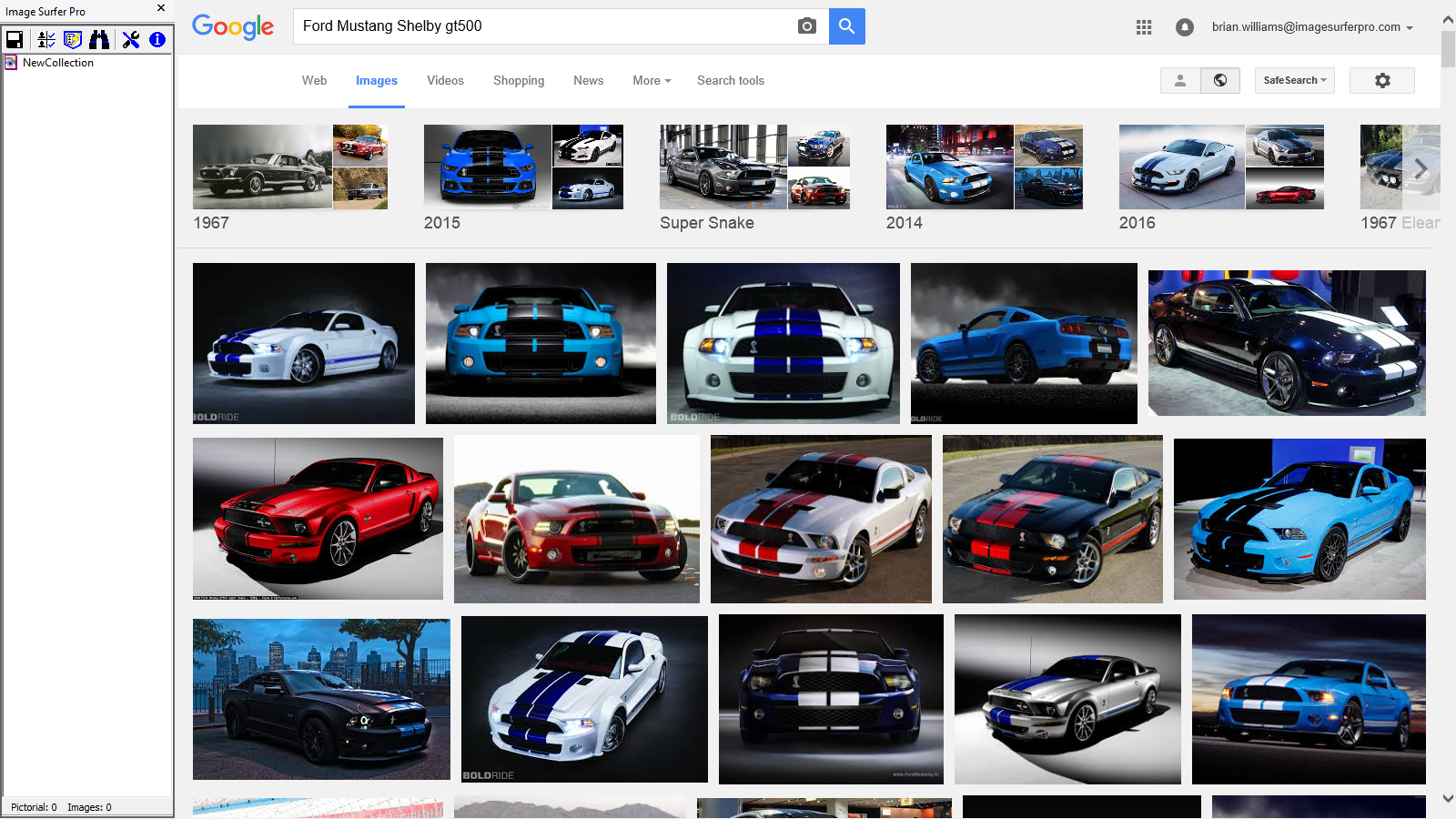This screenshot has height=819, width=1456.
Task: Open black Mustang with city skyline backdrop
Action: click(x=321, y=699)
